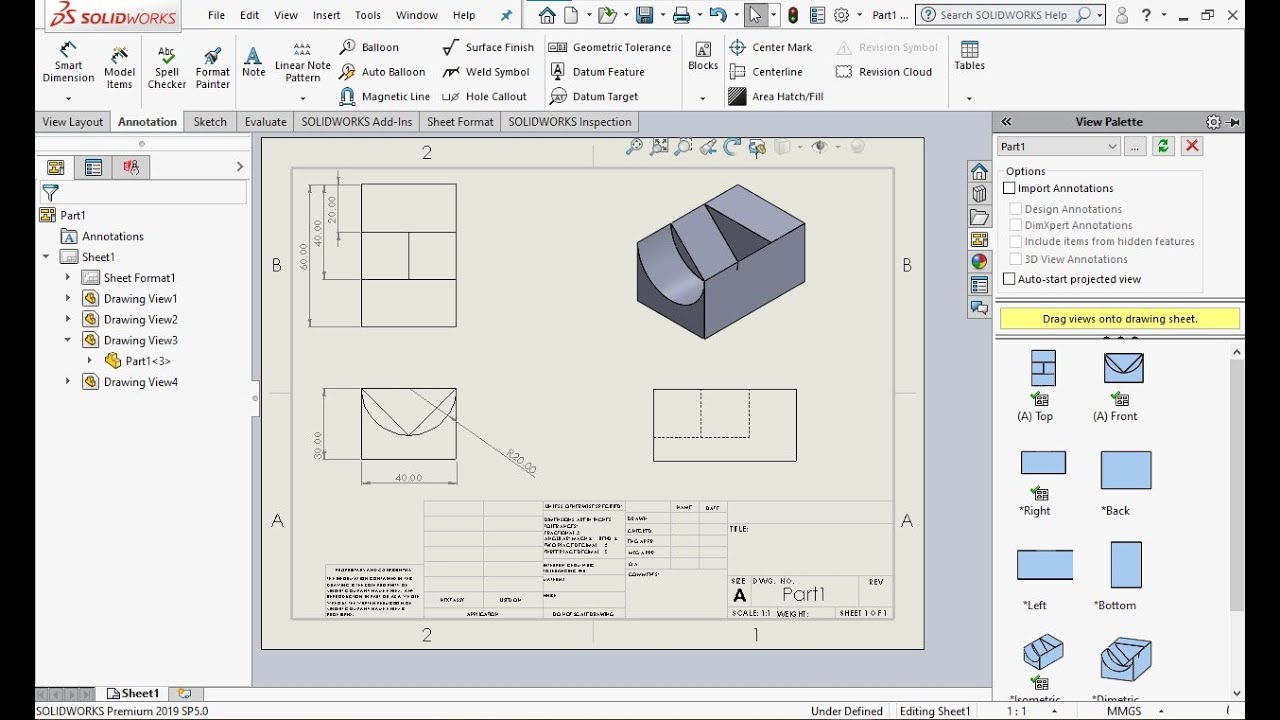Insert a Geometric Tolerance
Image resolution: width=1280 pixels, height=720 pixels.
(610, 47)
